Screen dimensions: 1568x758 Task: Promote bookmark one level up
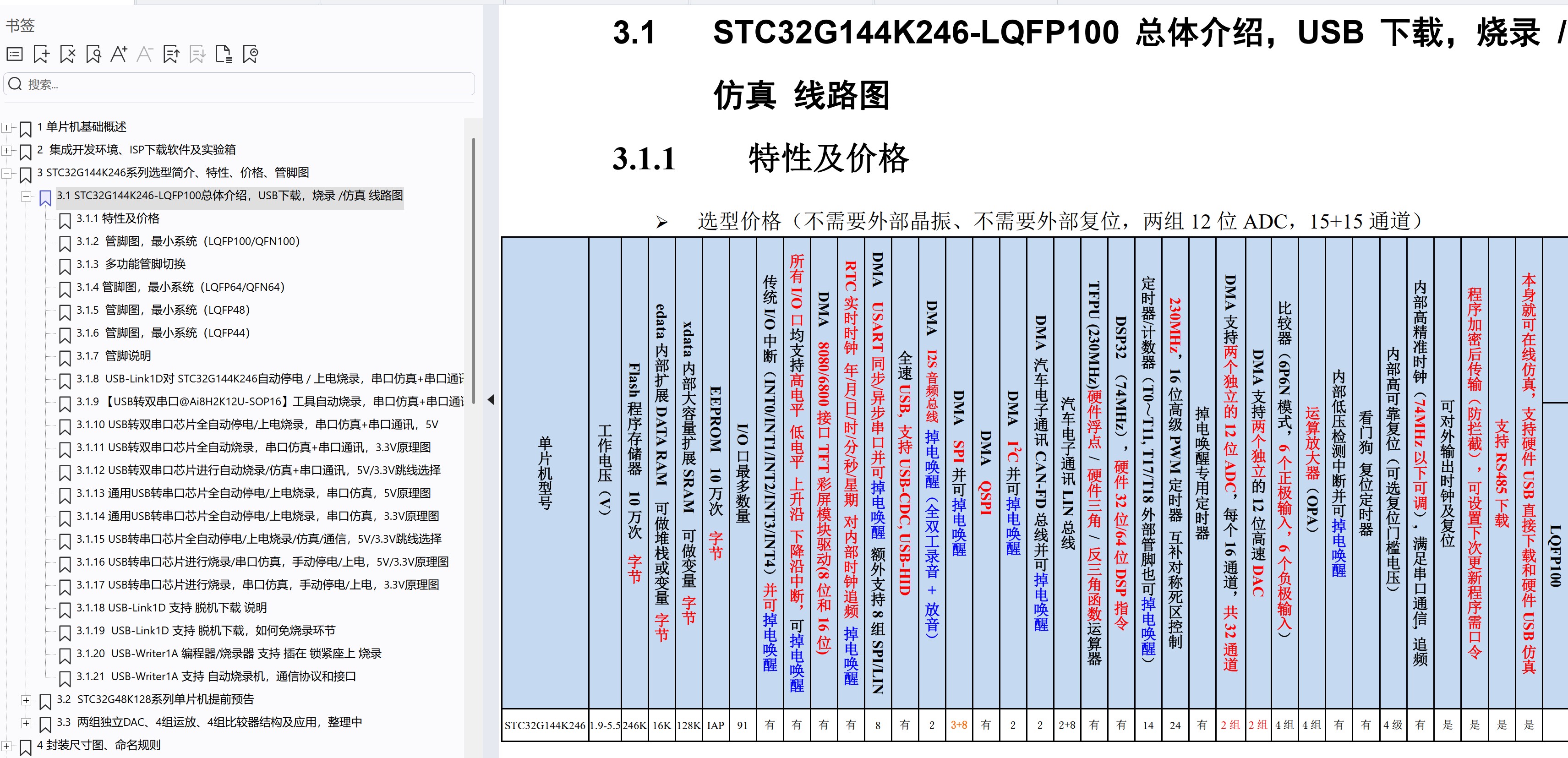pyautogui.click(x=171, y=54)
